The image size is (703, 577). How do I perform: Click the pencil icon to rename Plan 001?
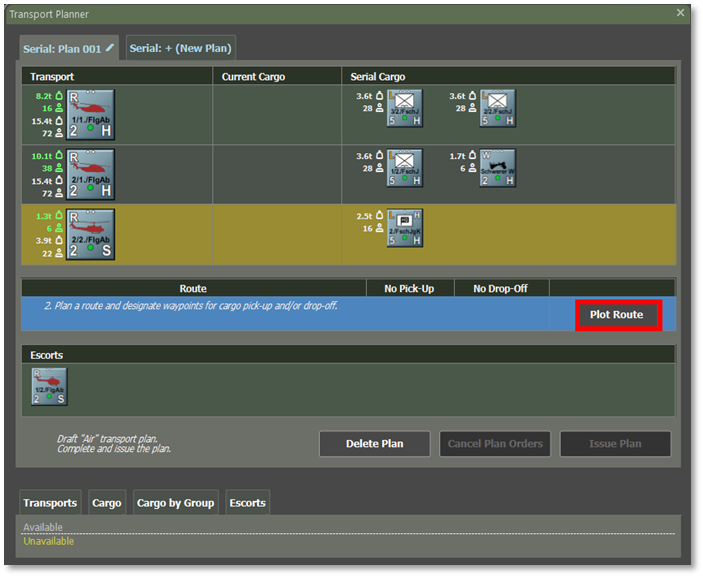[x=110, y=48]
